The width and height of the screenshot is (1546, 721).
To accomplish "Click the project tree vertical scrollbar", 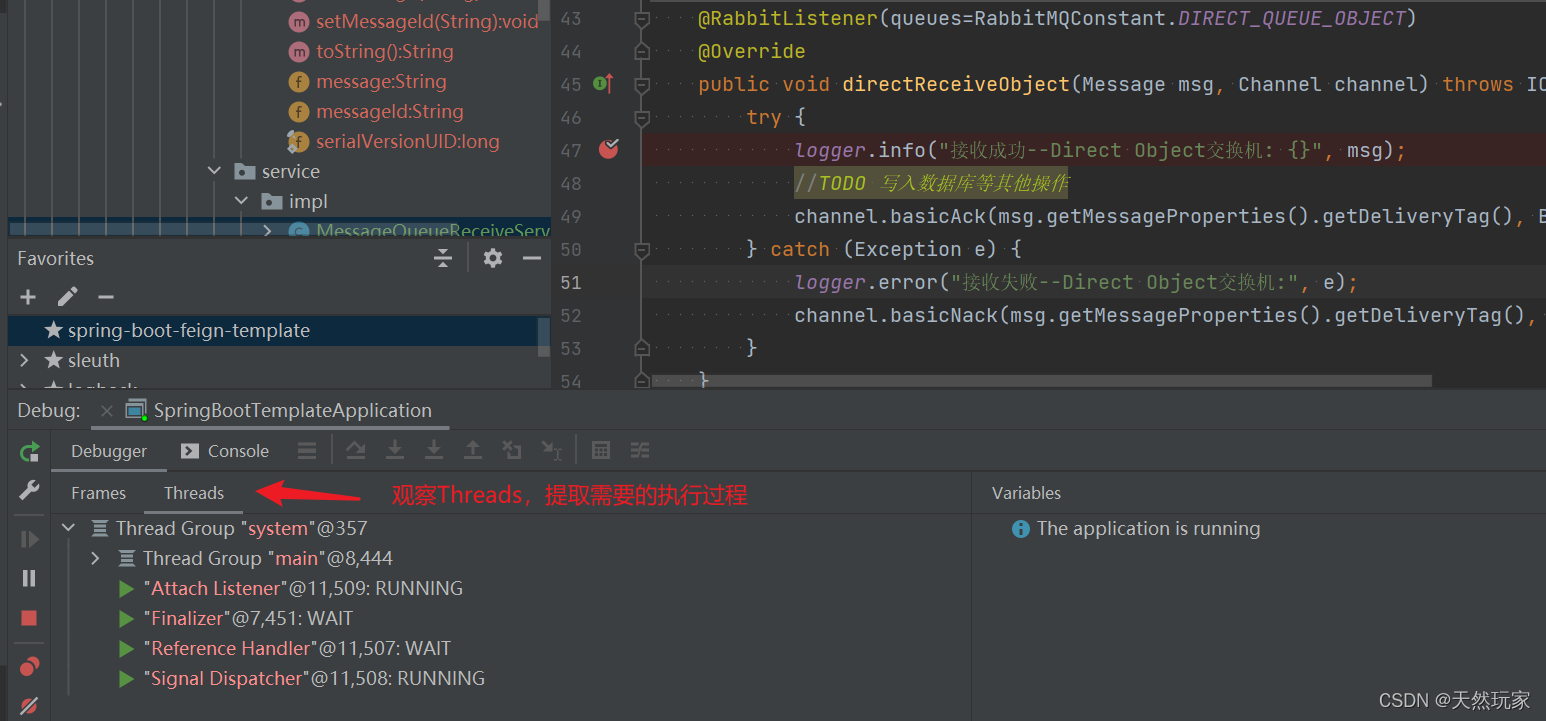I will [543, 11].
